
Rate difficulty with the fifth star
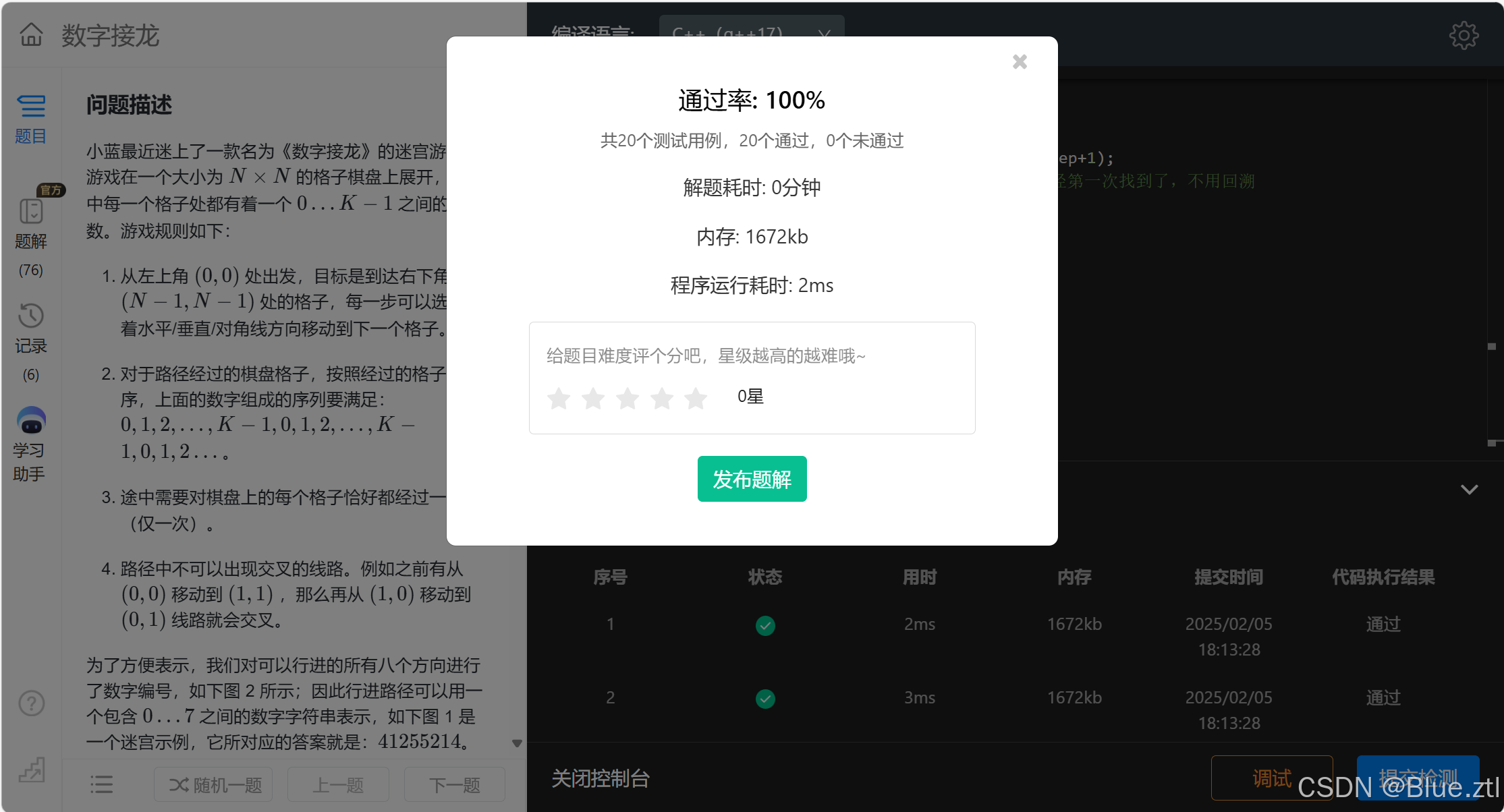point(696,398)
